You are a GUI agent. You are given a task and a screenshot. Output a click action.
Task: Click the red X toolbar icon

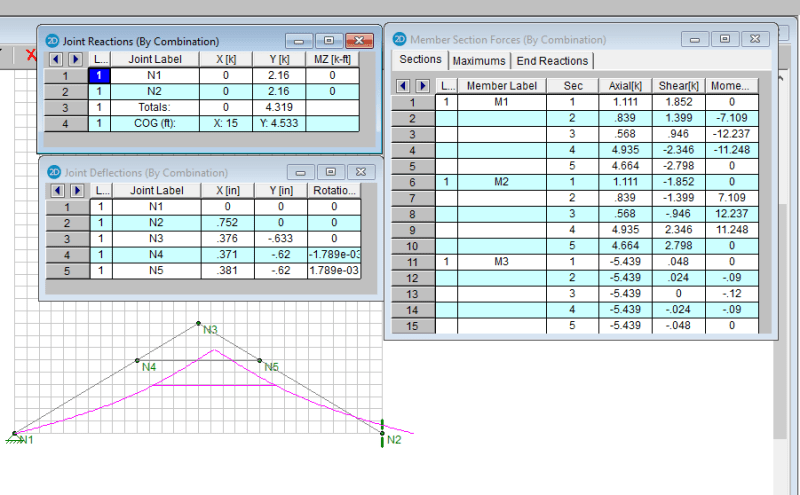pos(31,55)
